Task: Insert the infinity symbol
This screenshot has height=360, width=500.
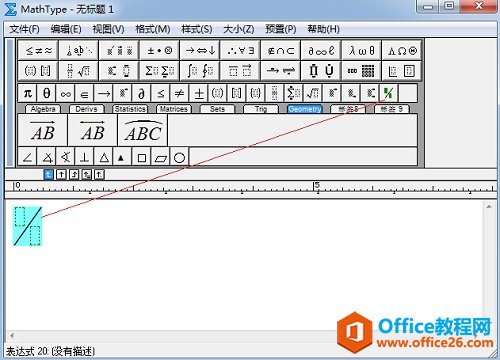Action: pos(66,93)
